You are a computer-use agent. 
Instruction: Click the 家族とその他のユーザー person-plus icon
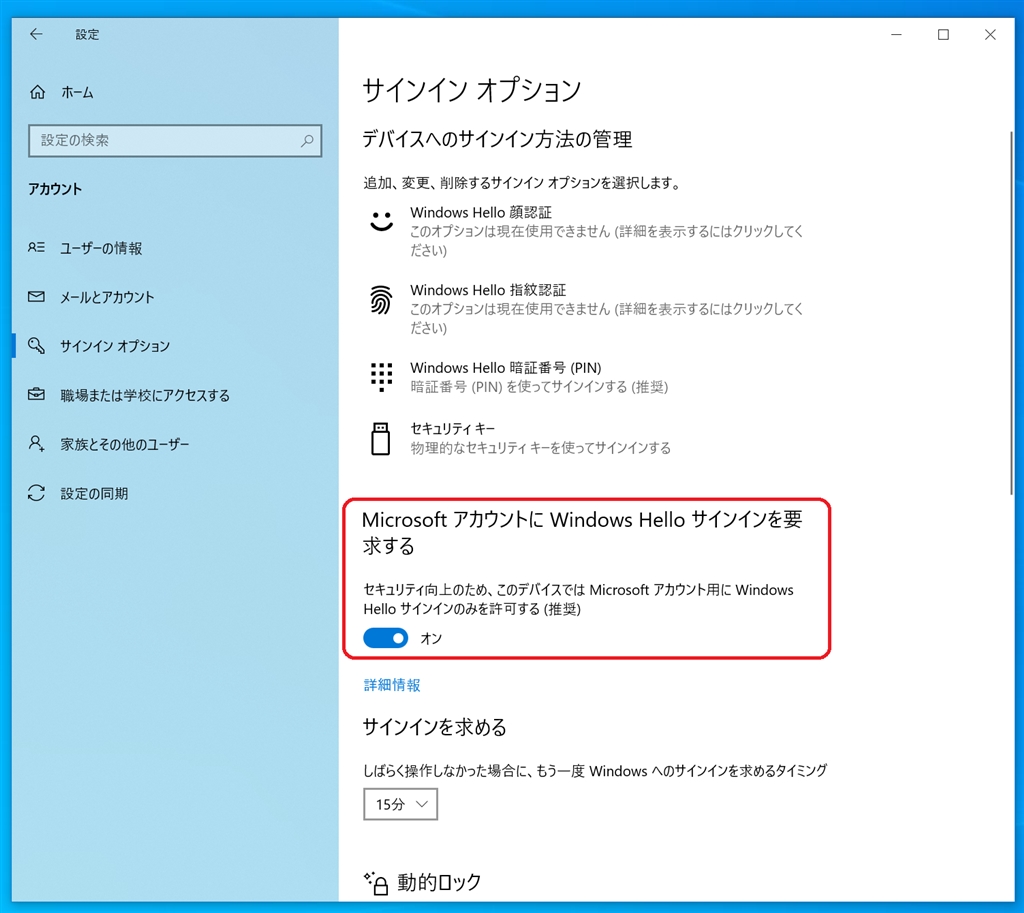(x=37, y=444)
